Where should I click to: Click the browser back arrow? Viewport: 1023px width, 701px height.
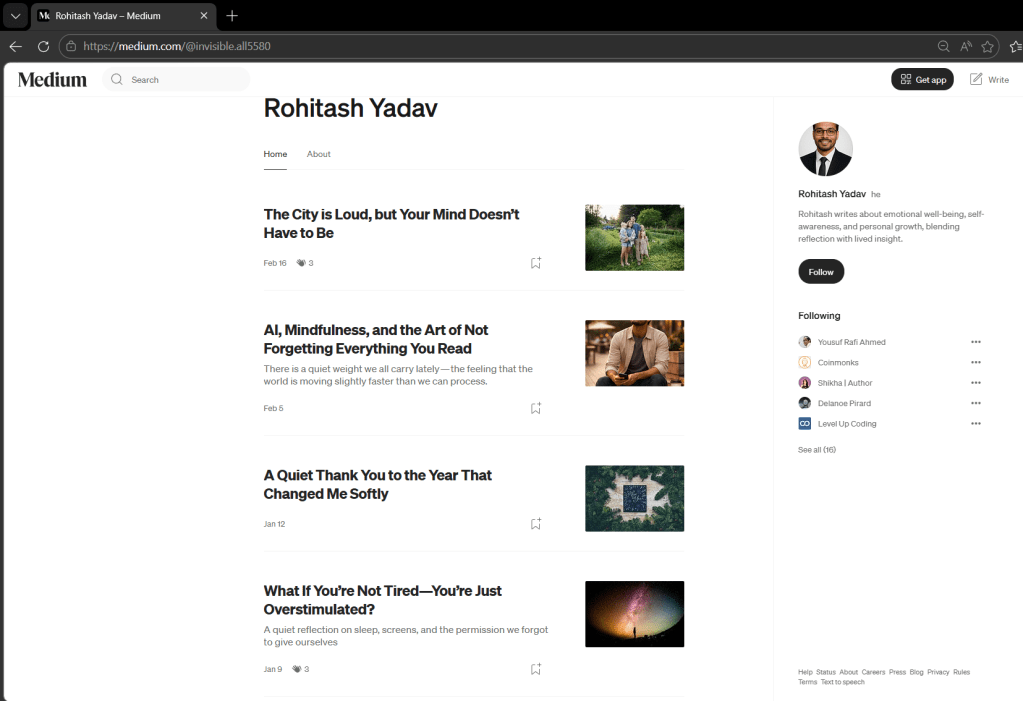click(15, 46)
